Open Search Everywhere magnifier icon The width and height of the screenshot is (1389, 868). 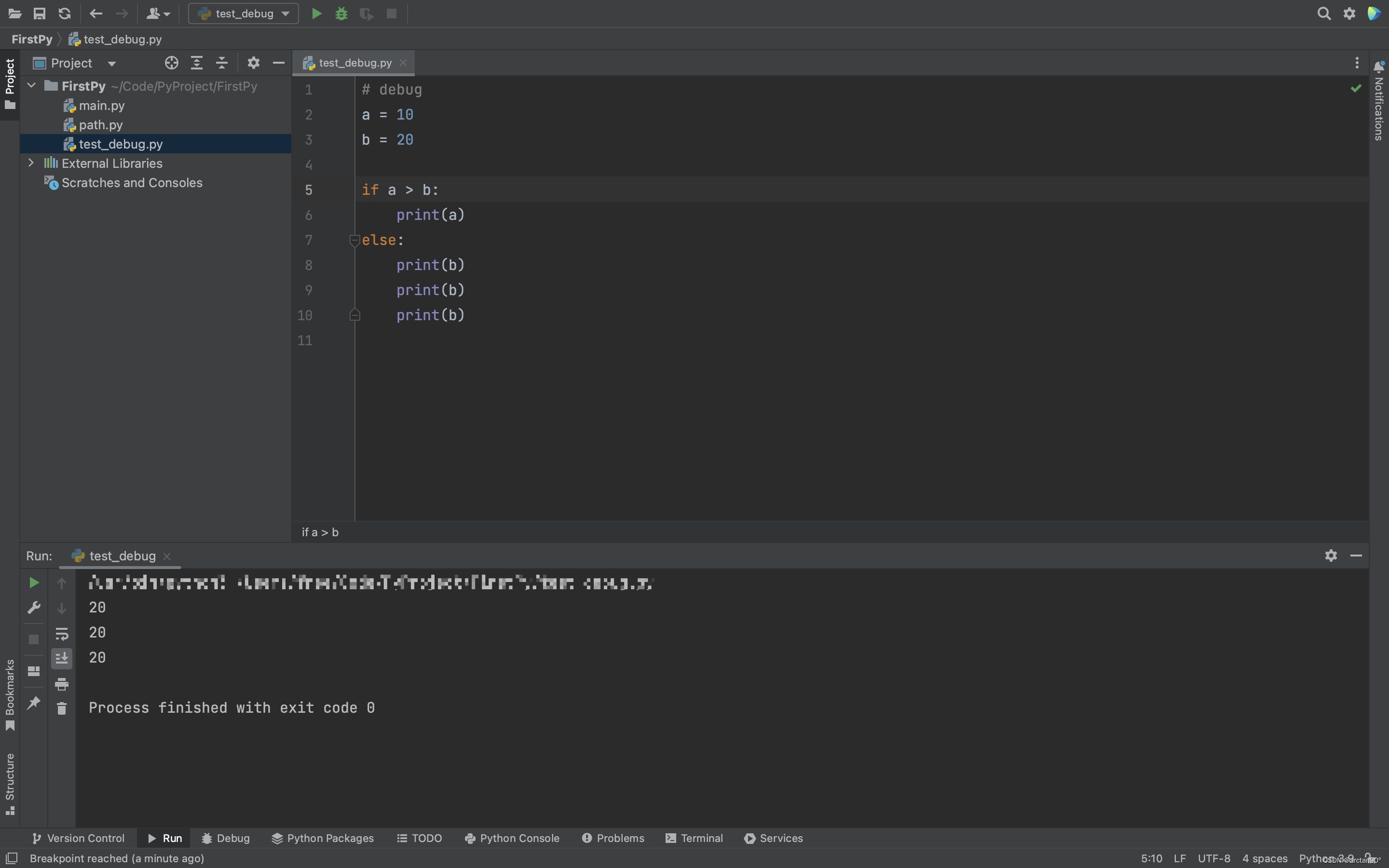1323,14
